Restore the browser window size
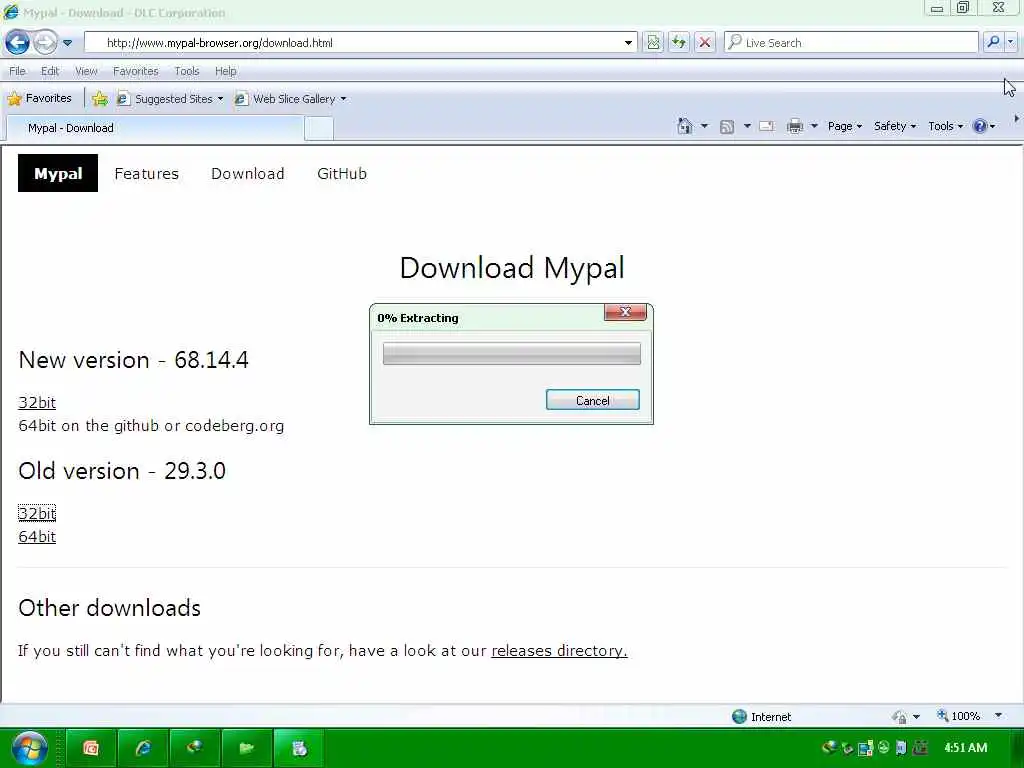The width and height of the screenshot is (1024, 768). click(x=963, y=8)
